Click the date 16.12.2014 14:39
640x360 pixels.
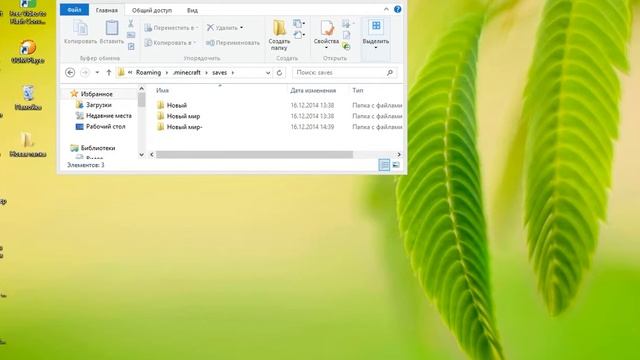312,127
